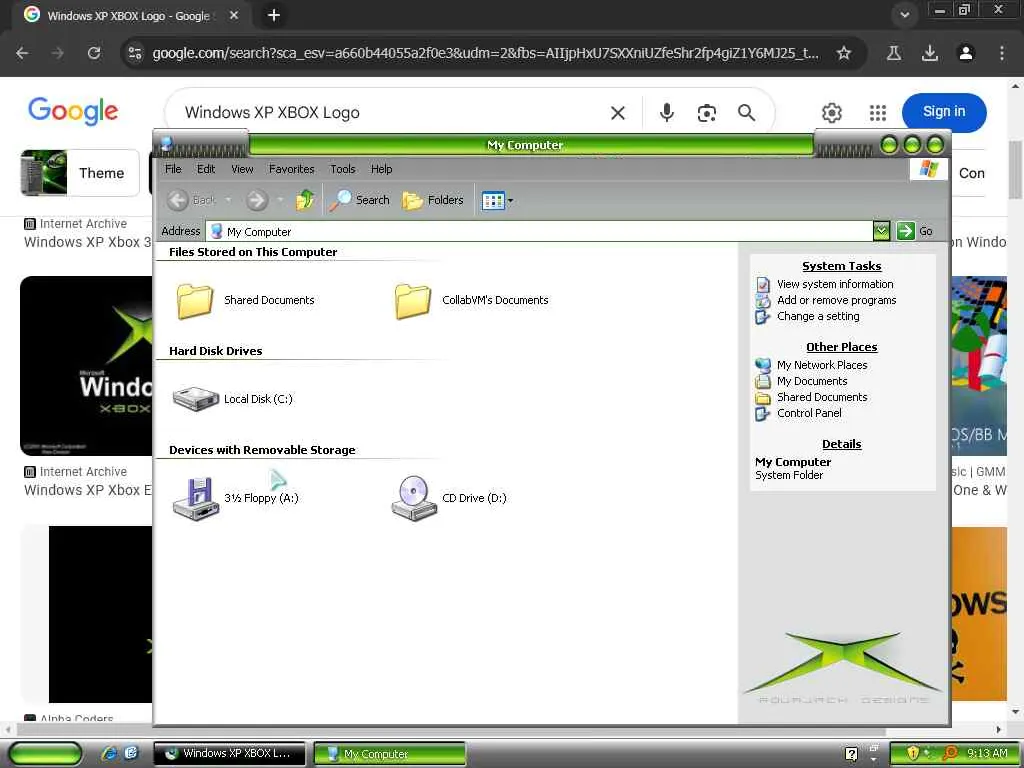Click the help question mark tray icon

pos(852,754)
